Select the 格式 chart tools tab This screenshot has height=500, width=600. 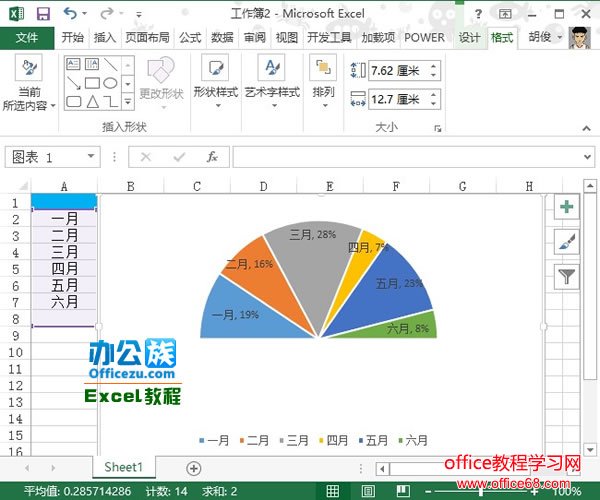point(502,37)
